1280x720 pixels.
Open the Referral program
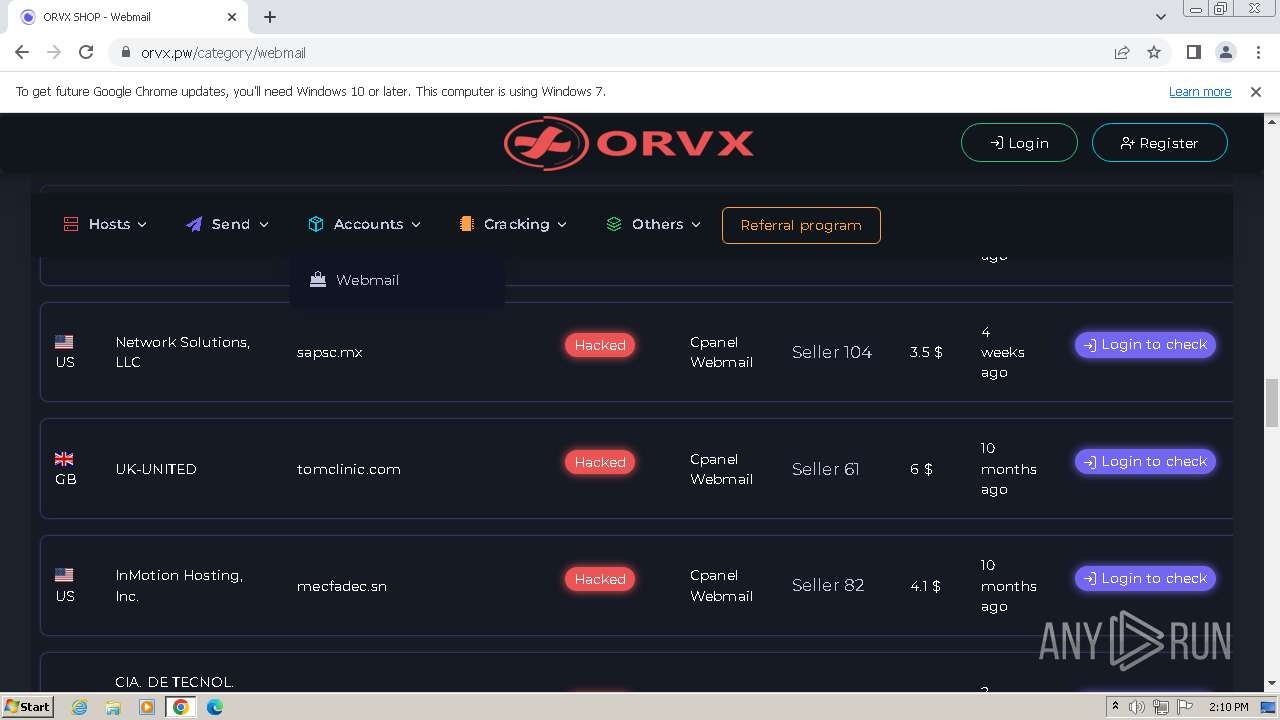tap(801, 225)
